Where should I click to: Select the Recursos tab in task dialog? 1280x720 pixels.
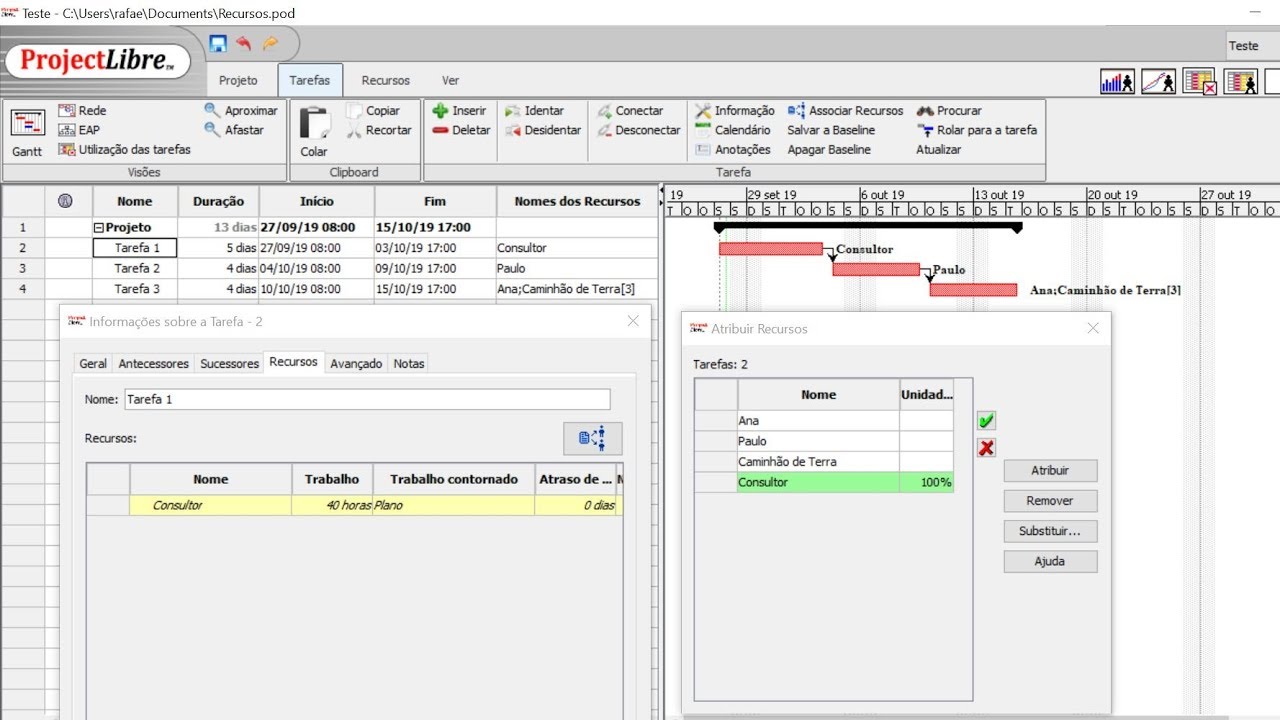pyautogui.click(x=294, y=362)
